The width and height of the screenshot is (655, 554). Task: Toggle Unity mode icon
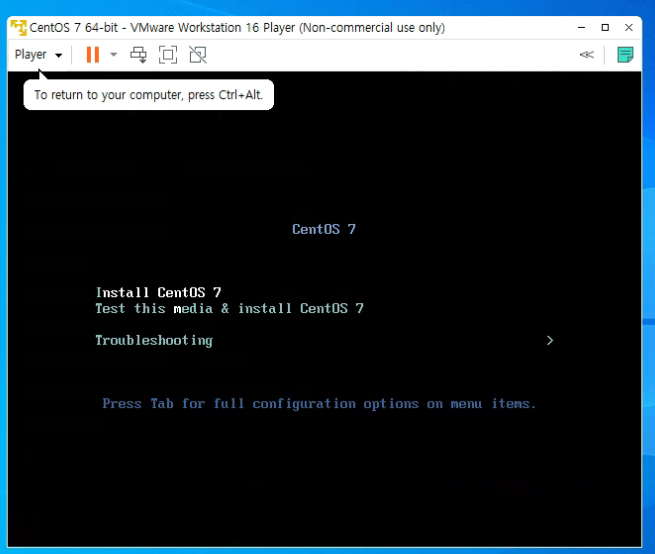coord(198,55)
